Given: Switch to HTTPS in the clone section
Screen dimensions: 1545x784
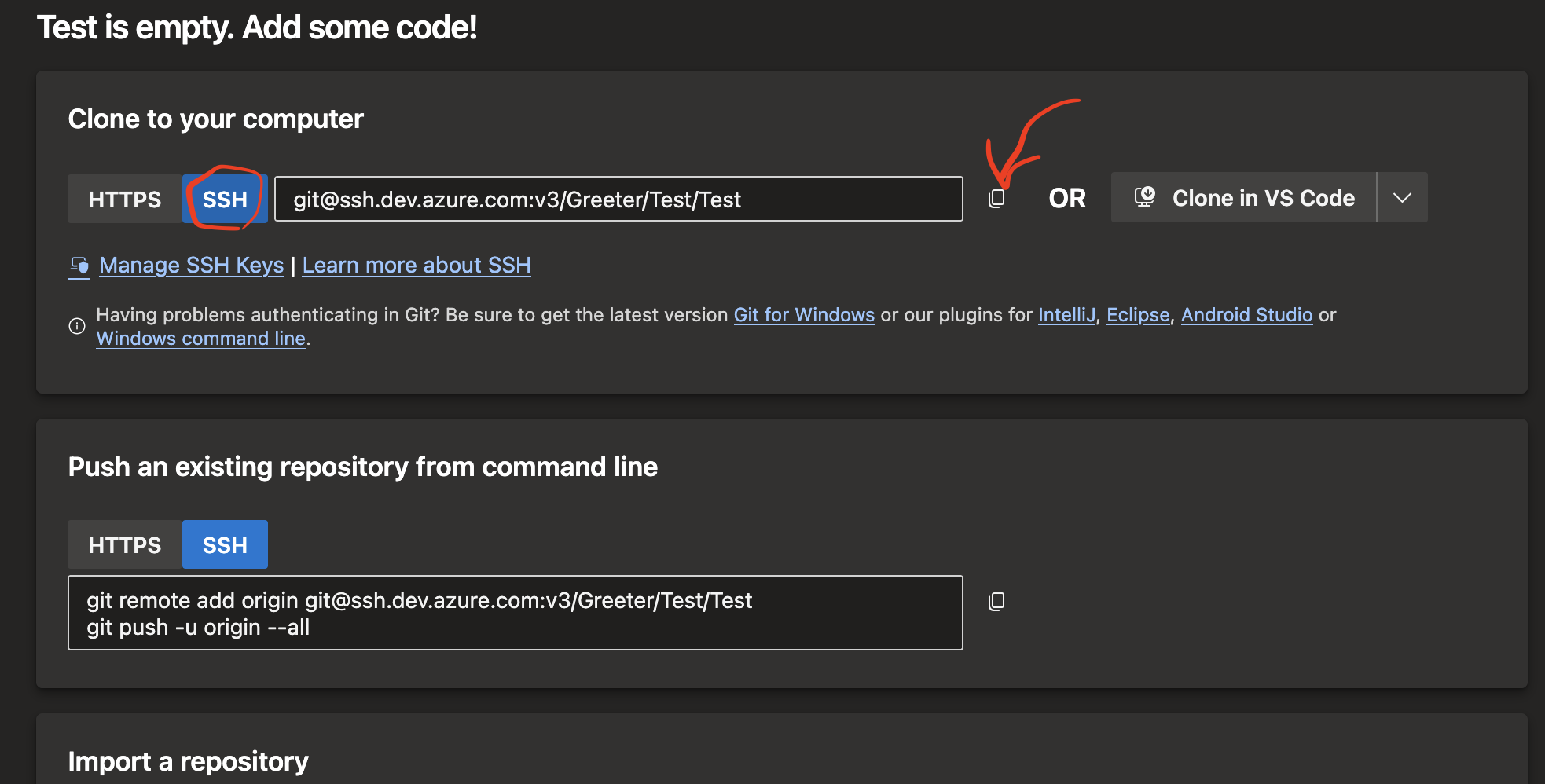Looking at the screenshot, I should tap(124, 199).
